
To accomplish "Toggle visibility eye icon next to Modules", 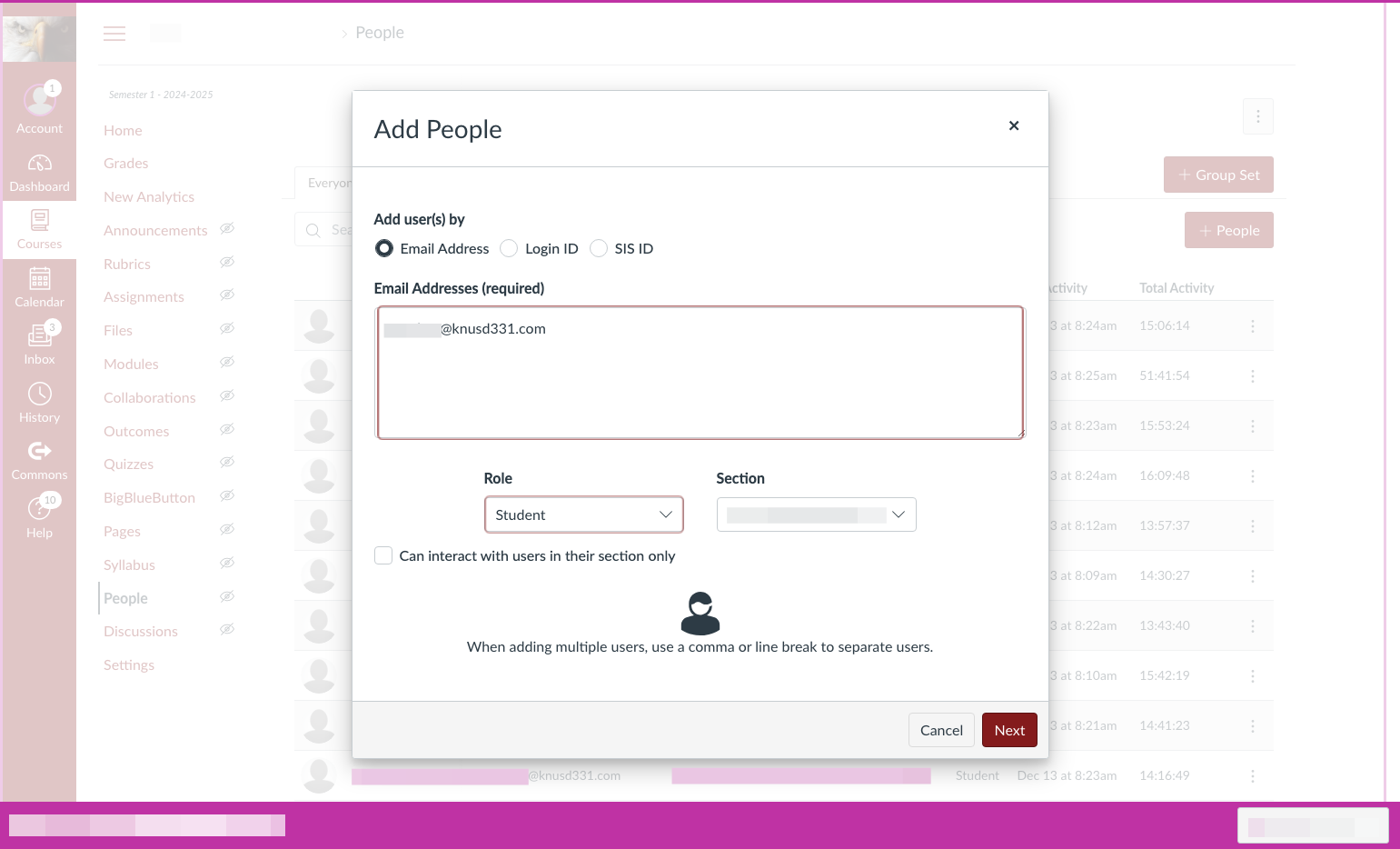I will click(227, 362).
